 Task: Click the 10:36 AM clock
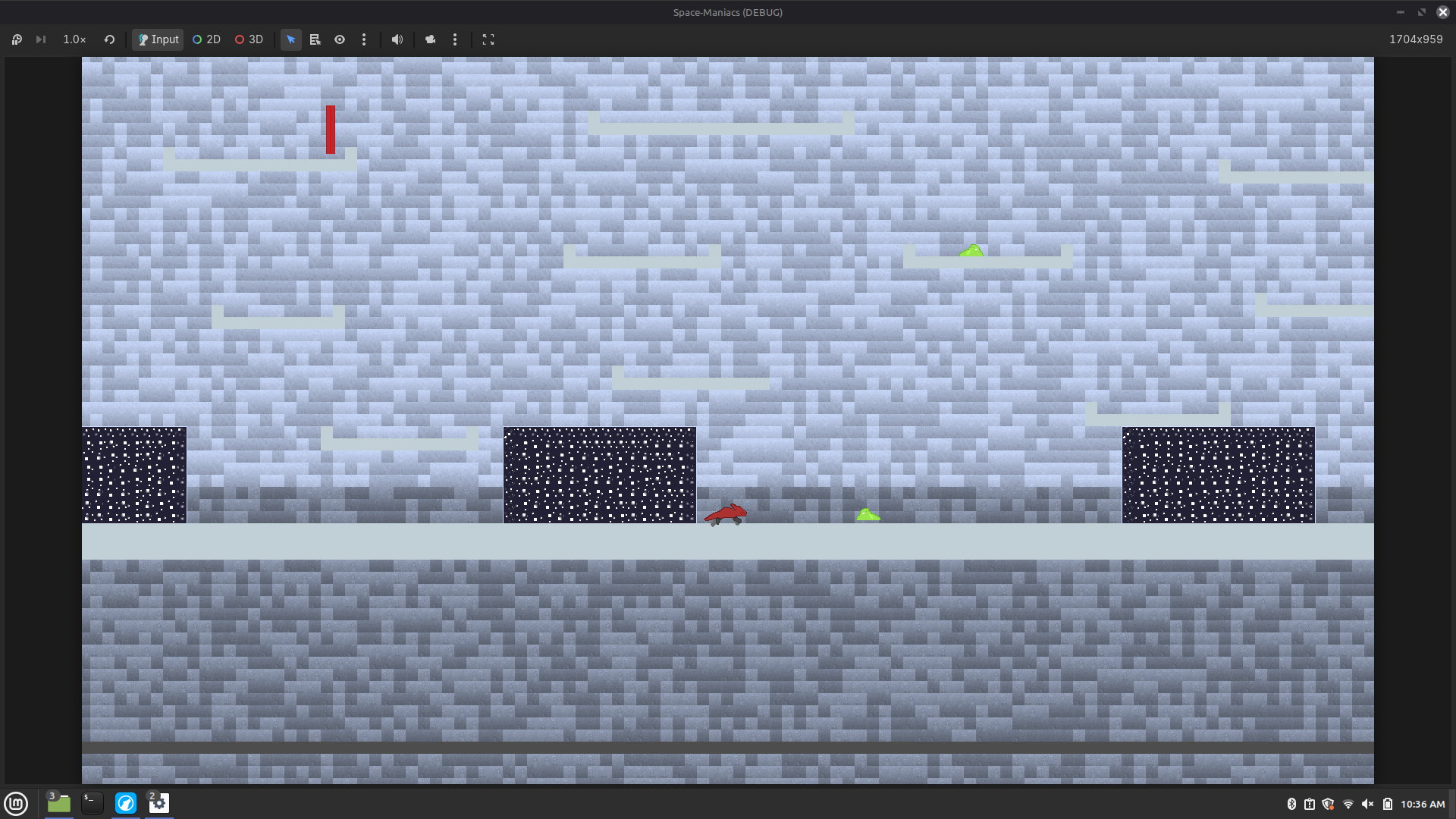[x=1422, y=804]
